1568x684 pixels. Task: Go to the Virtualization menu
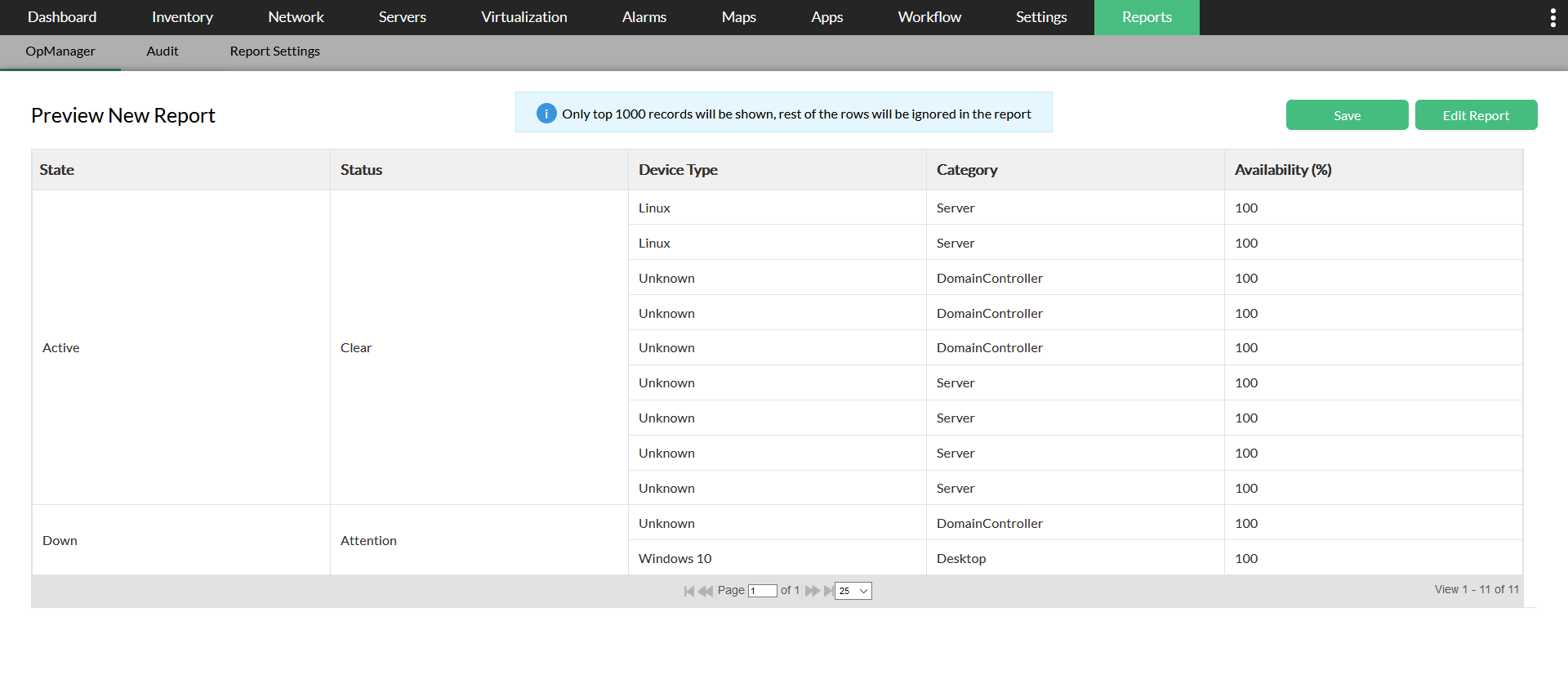pos(523,17)
